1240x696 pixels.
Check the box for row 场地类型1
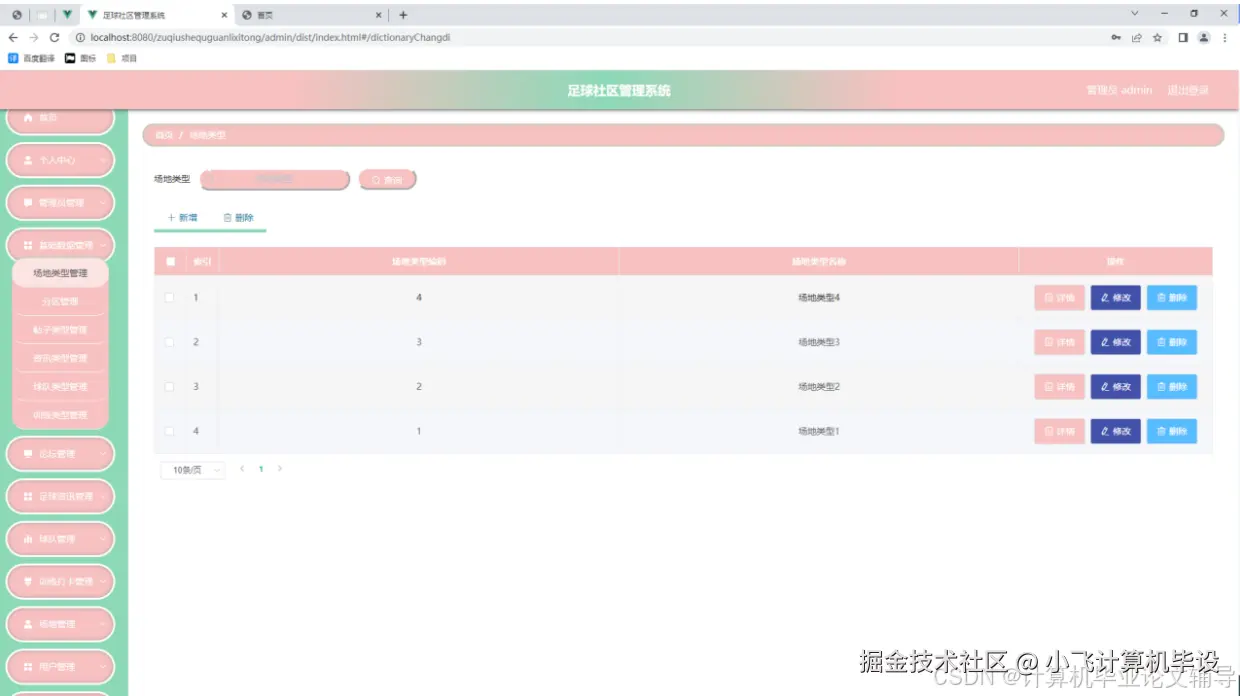pos(169,431)
